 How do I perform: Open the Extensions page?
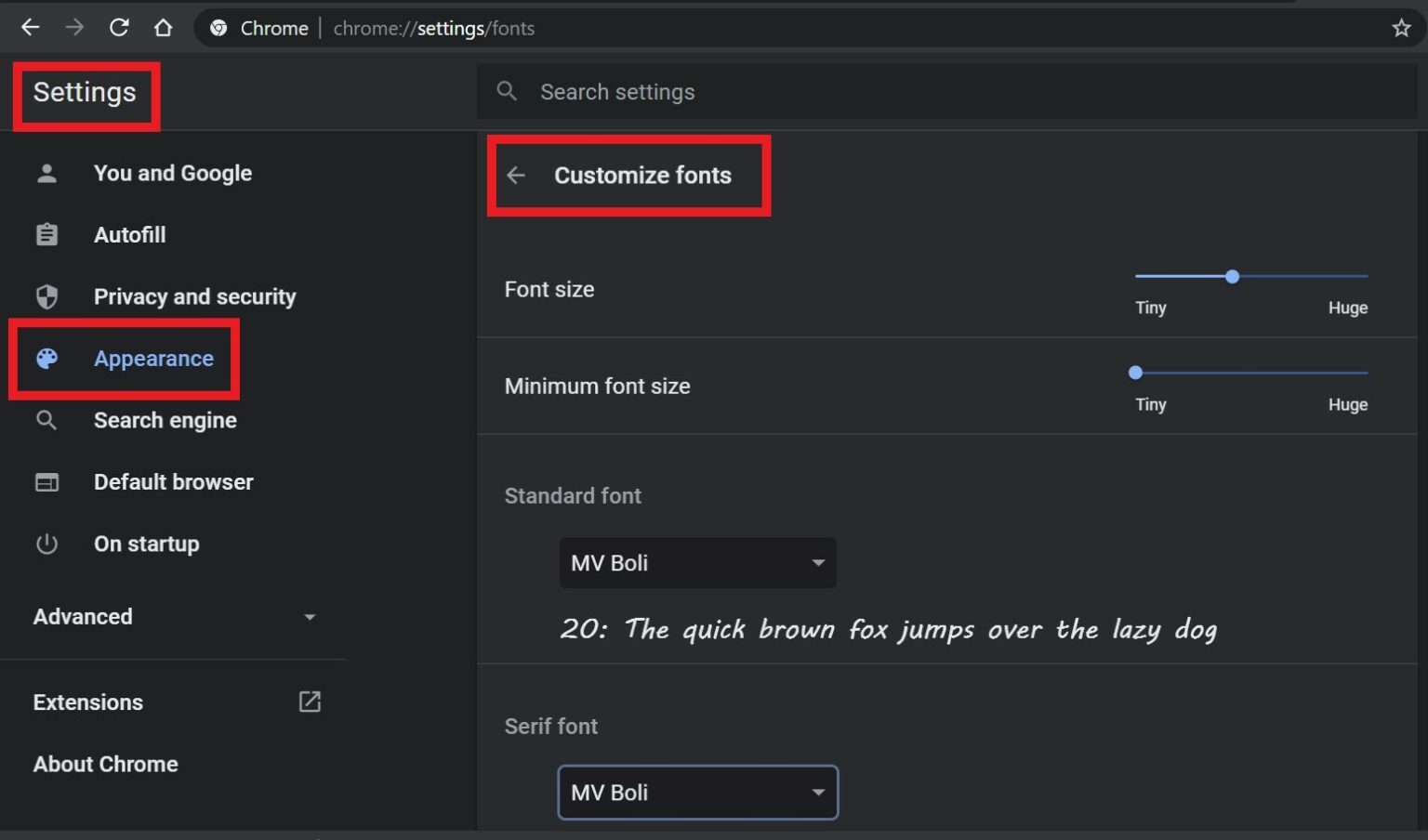(88, 702)
